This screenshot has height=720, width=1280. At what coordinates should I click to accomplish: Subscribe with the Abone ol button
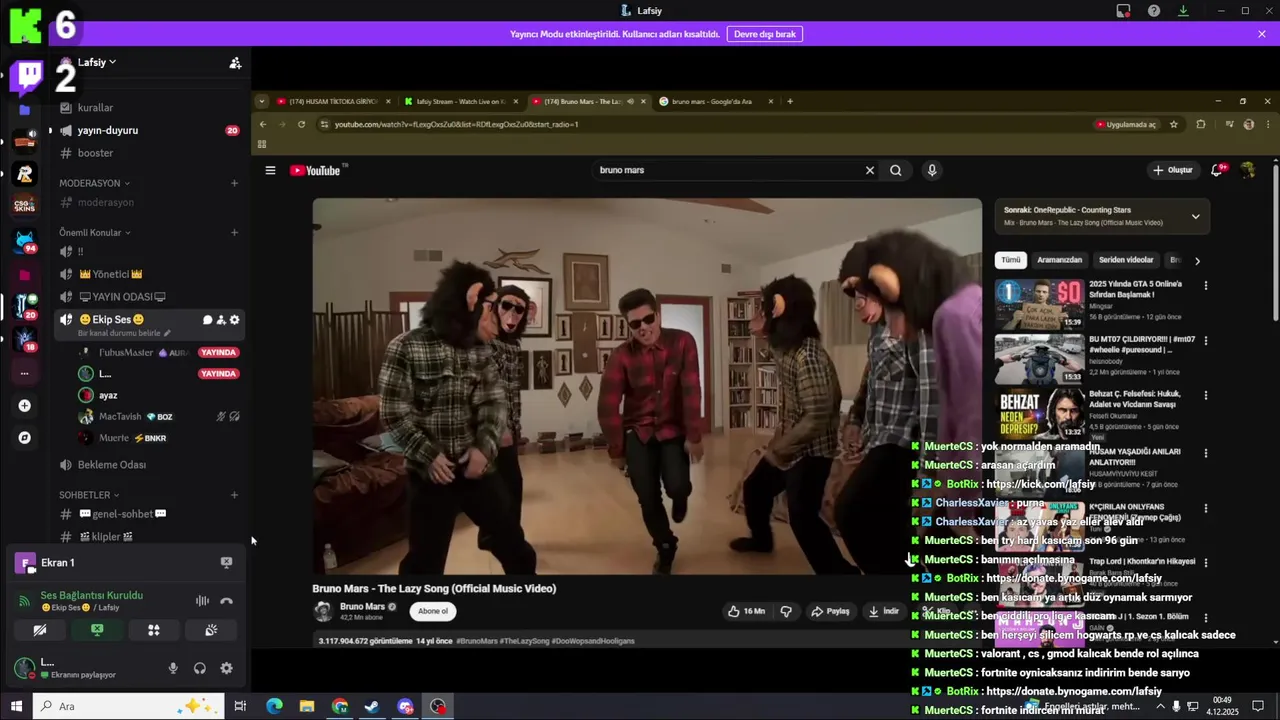tap(433, 611)
